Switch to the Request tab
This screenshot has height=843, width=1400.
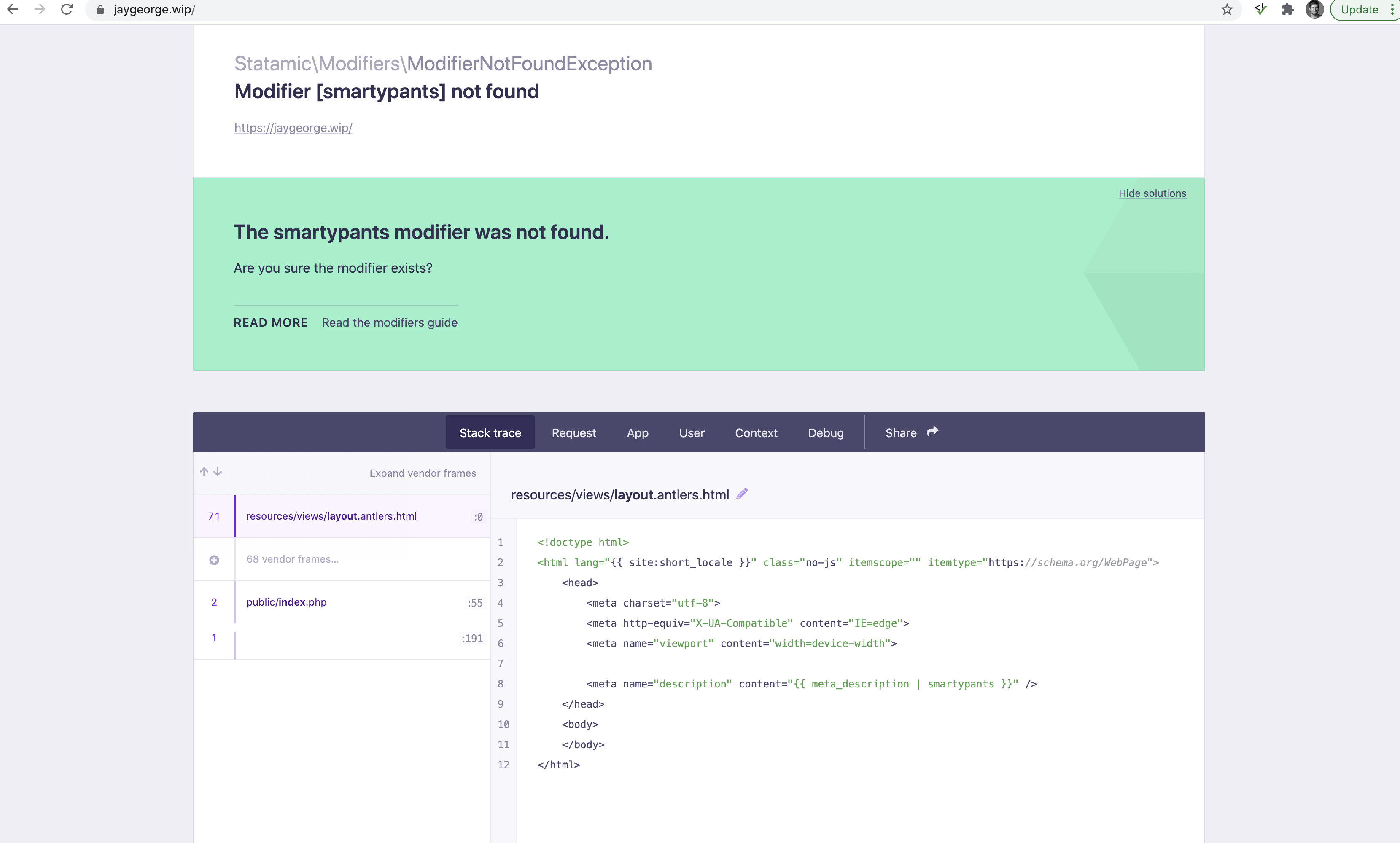574,432
